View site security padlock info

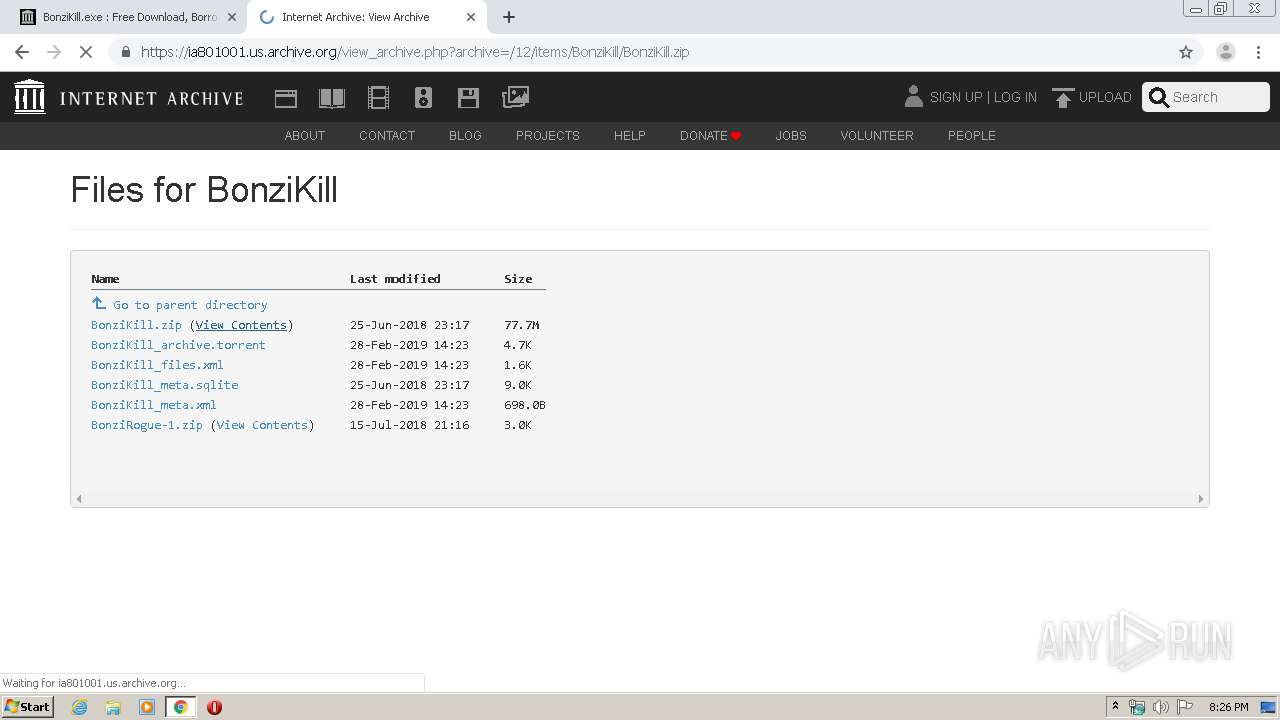click(125, 52)
